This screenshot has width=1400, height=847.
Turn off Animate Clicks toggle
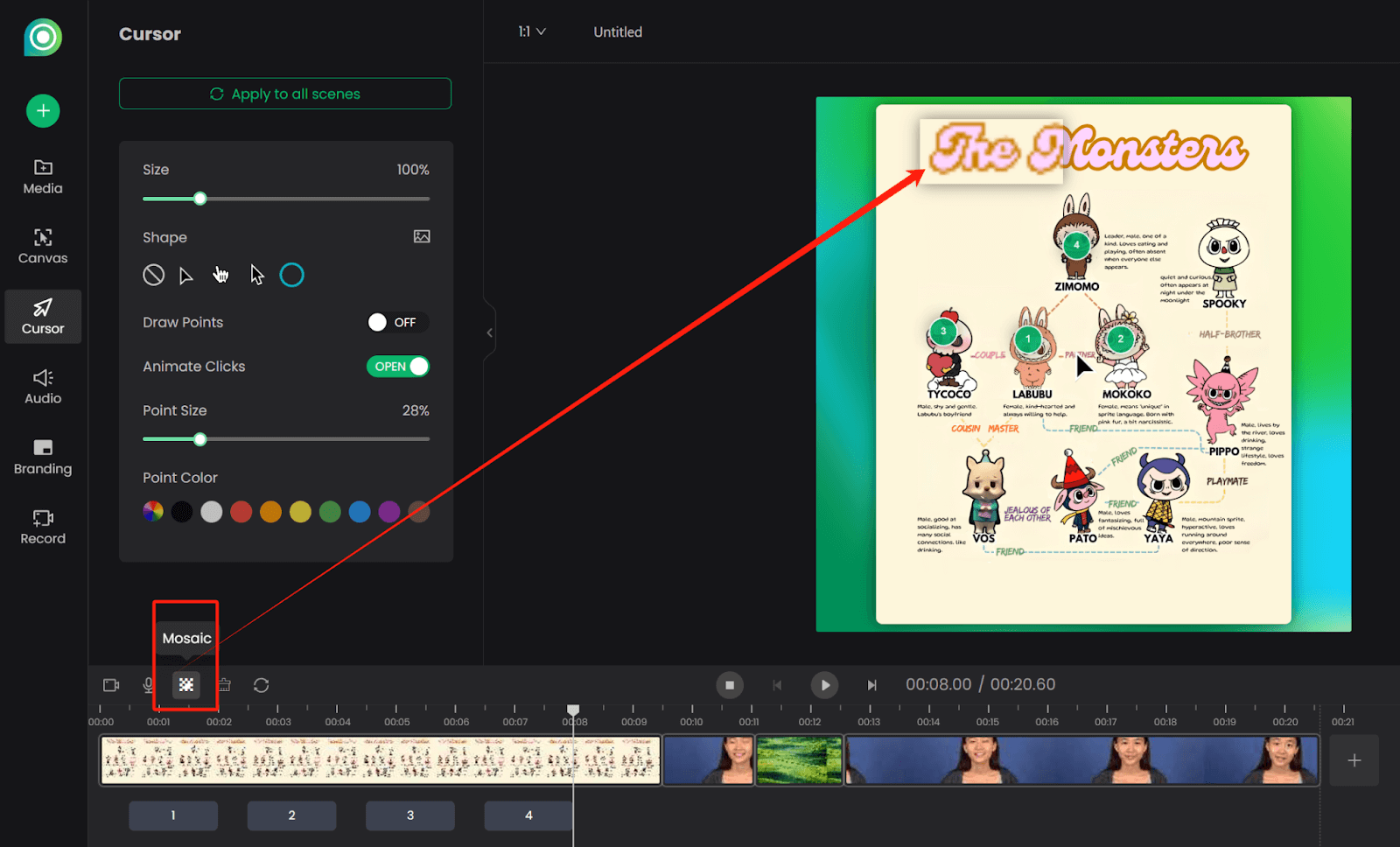(398, 367)
